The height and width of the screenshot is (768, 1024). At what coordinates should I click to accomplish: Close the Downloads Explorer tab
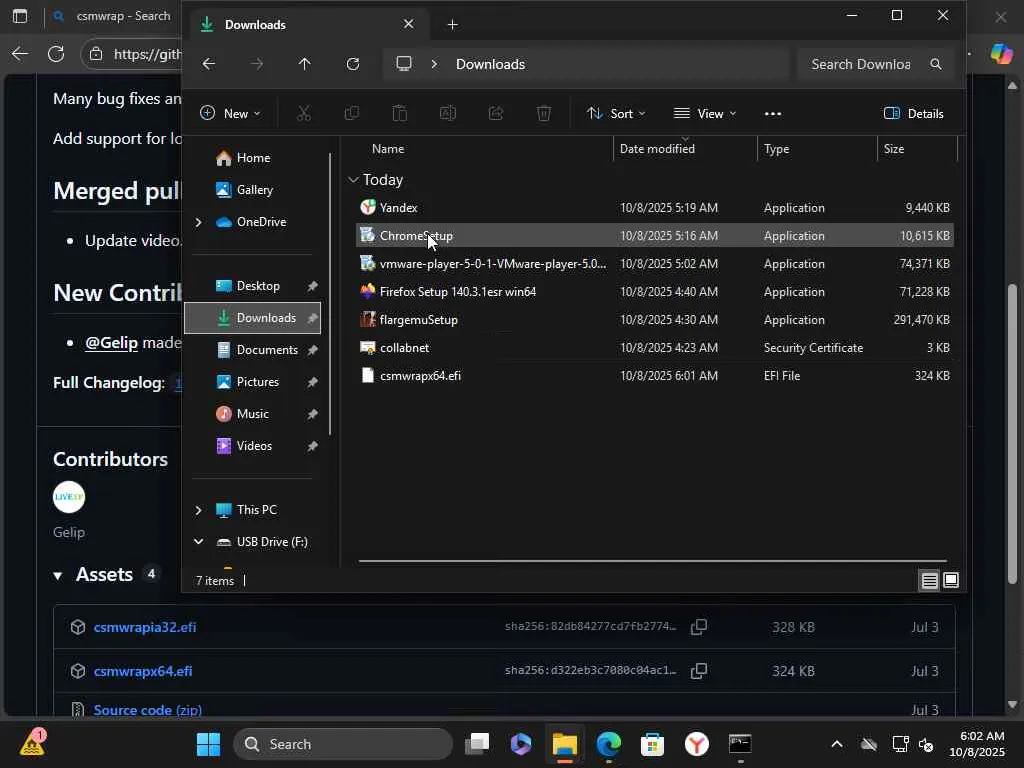click(408, 24)
